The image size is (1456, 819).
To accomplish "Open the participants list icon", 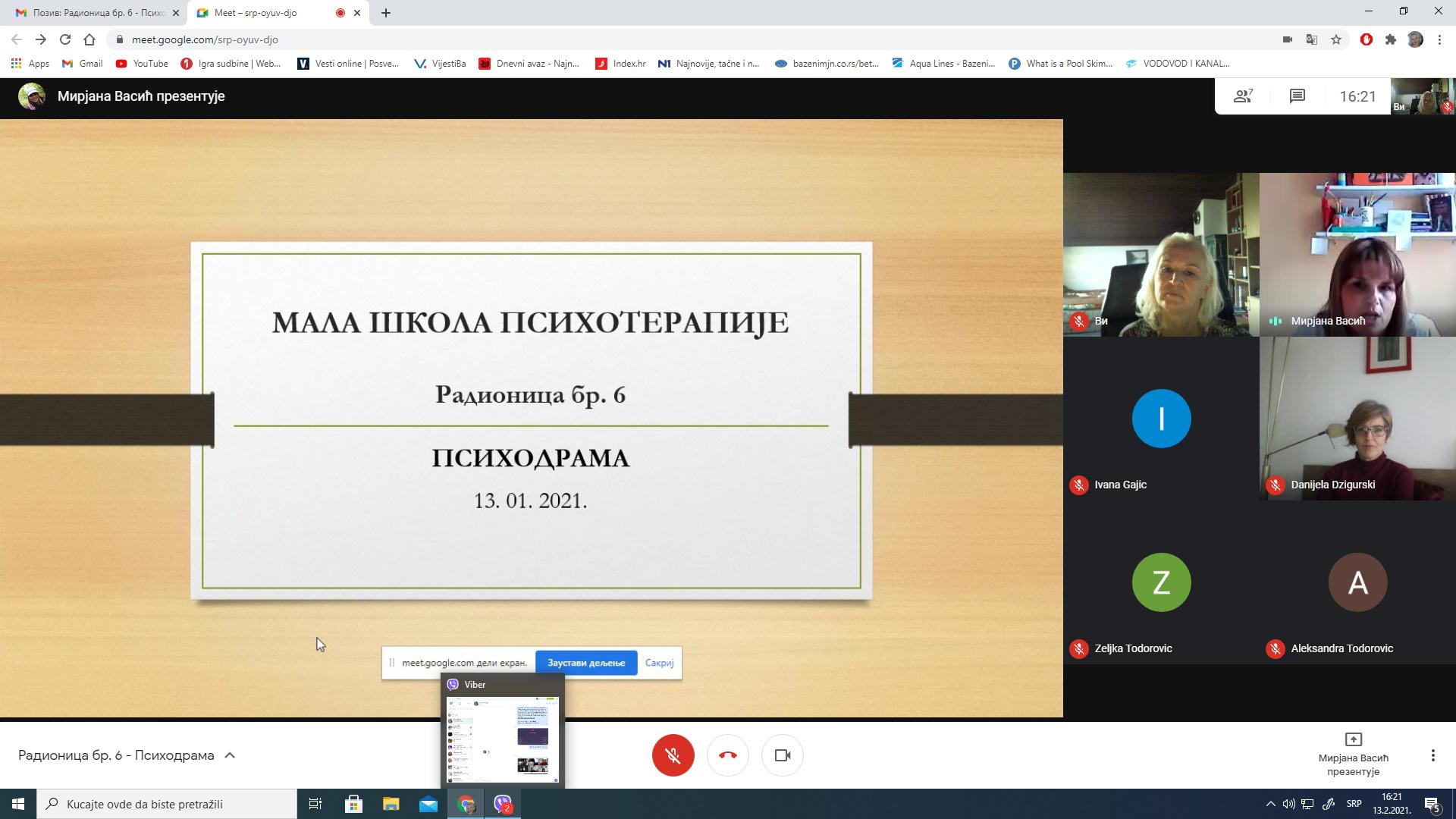I will pos(1243,96).
